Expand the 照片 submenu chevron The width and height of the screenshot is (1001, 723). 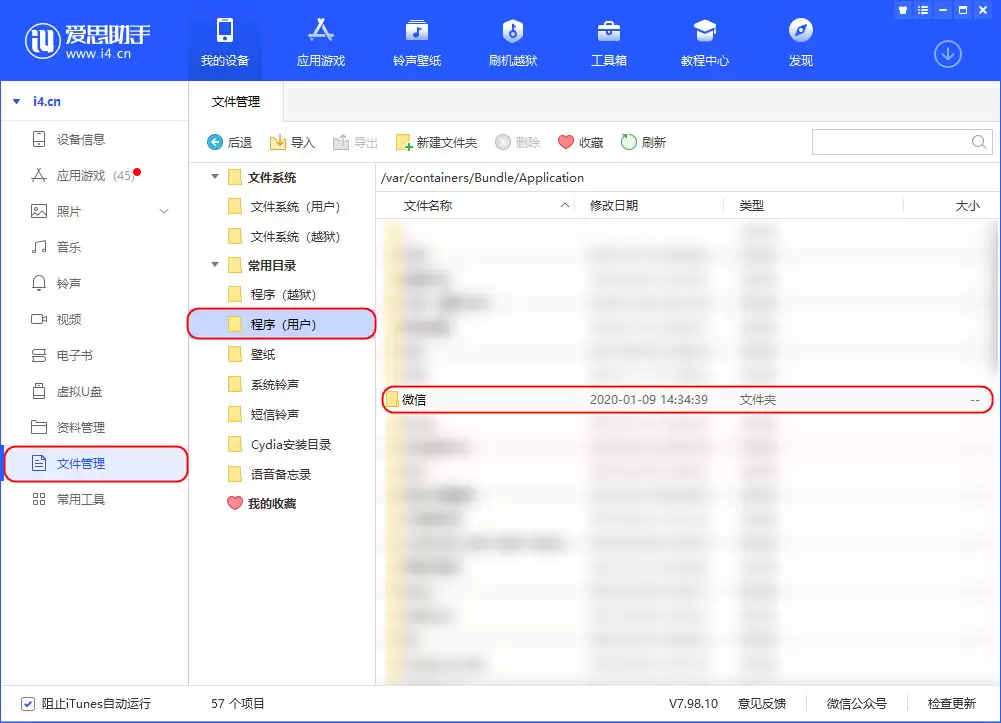[x=164, y=211]
